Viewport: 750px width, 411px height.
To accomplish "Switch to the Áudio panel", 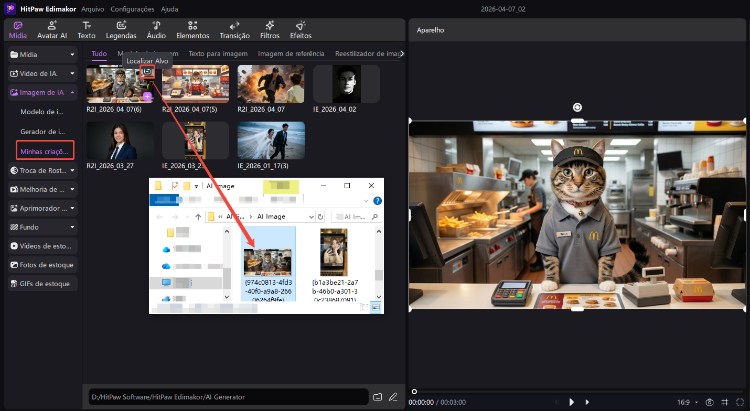I will pyautogui.click(x=156, y=29).
